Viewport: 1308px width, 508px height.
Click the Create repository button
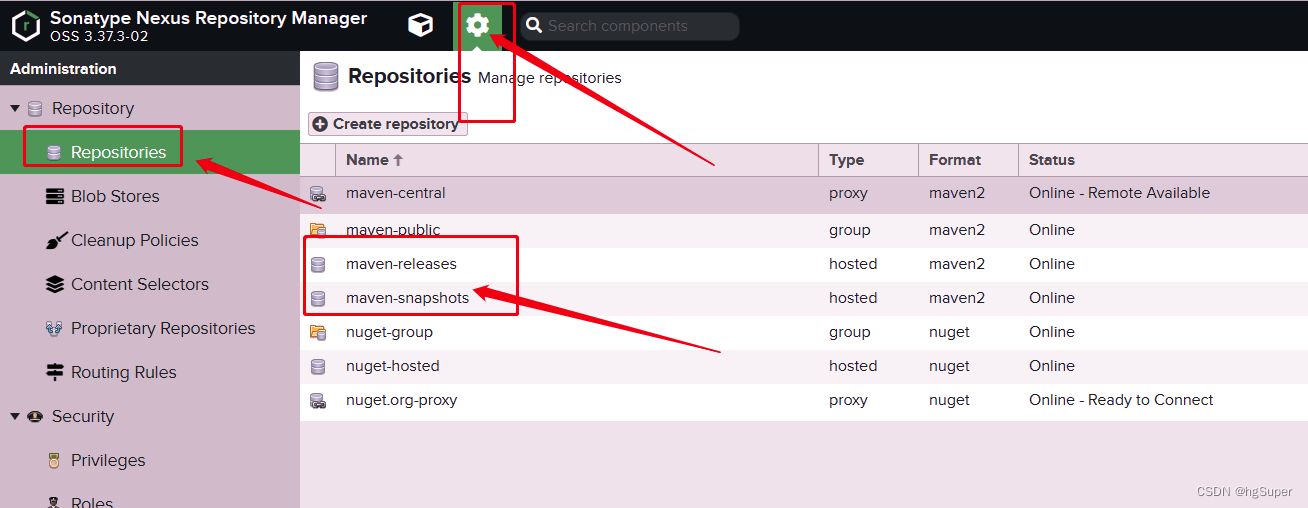[x=388, y=124]
